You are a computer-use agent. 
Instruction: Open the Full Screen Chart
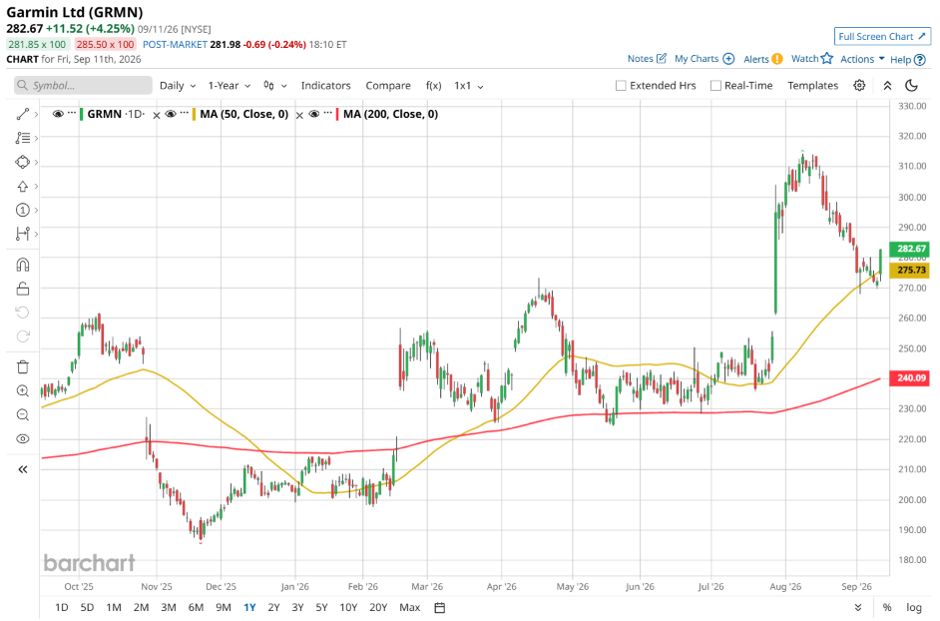882,36
